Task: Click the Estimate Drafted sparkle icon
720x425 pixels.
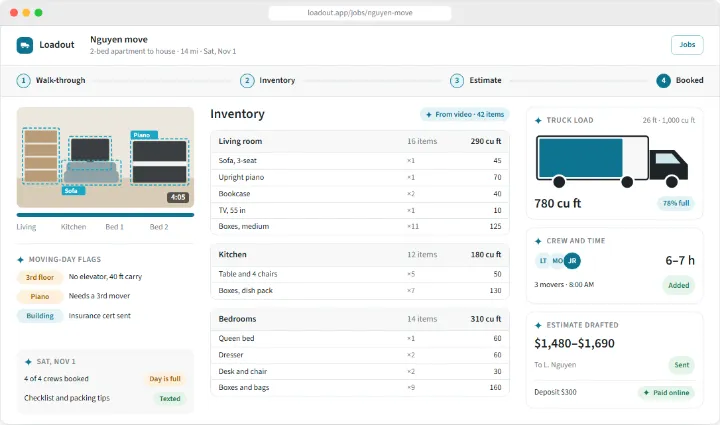Action: tap(538, 325)
